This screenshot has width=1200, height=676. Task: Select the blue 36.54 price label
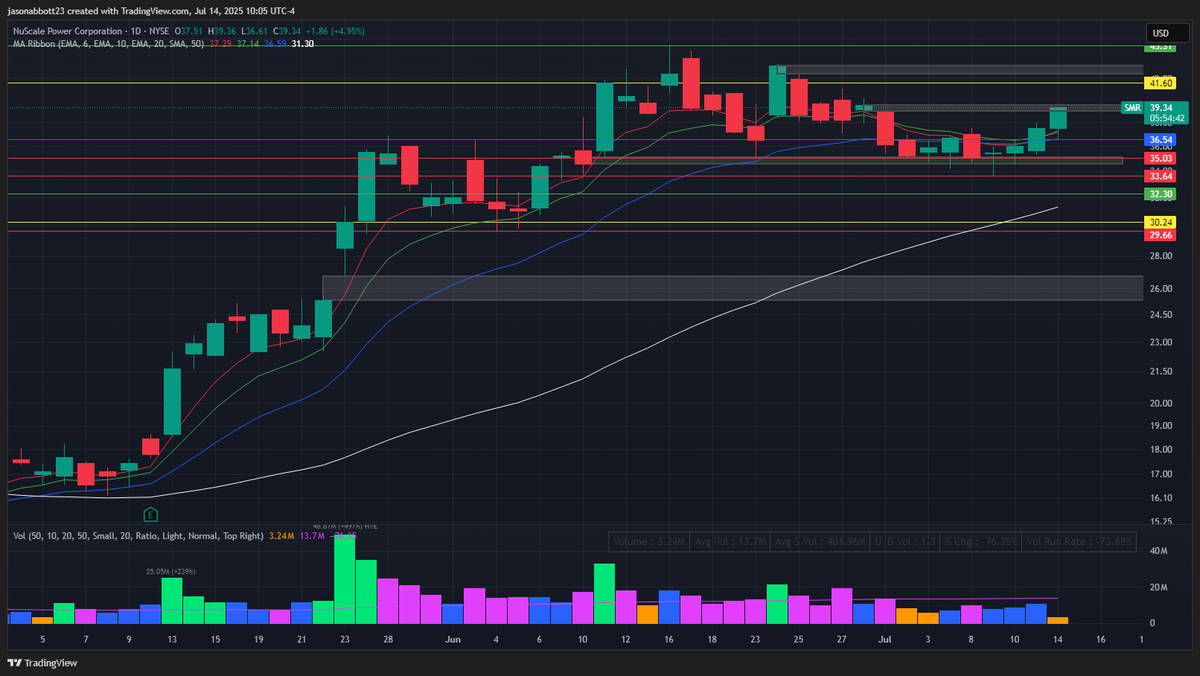tap(1160, 140)
